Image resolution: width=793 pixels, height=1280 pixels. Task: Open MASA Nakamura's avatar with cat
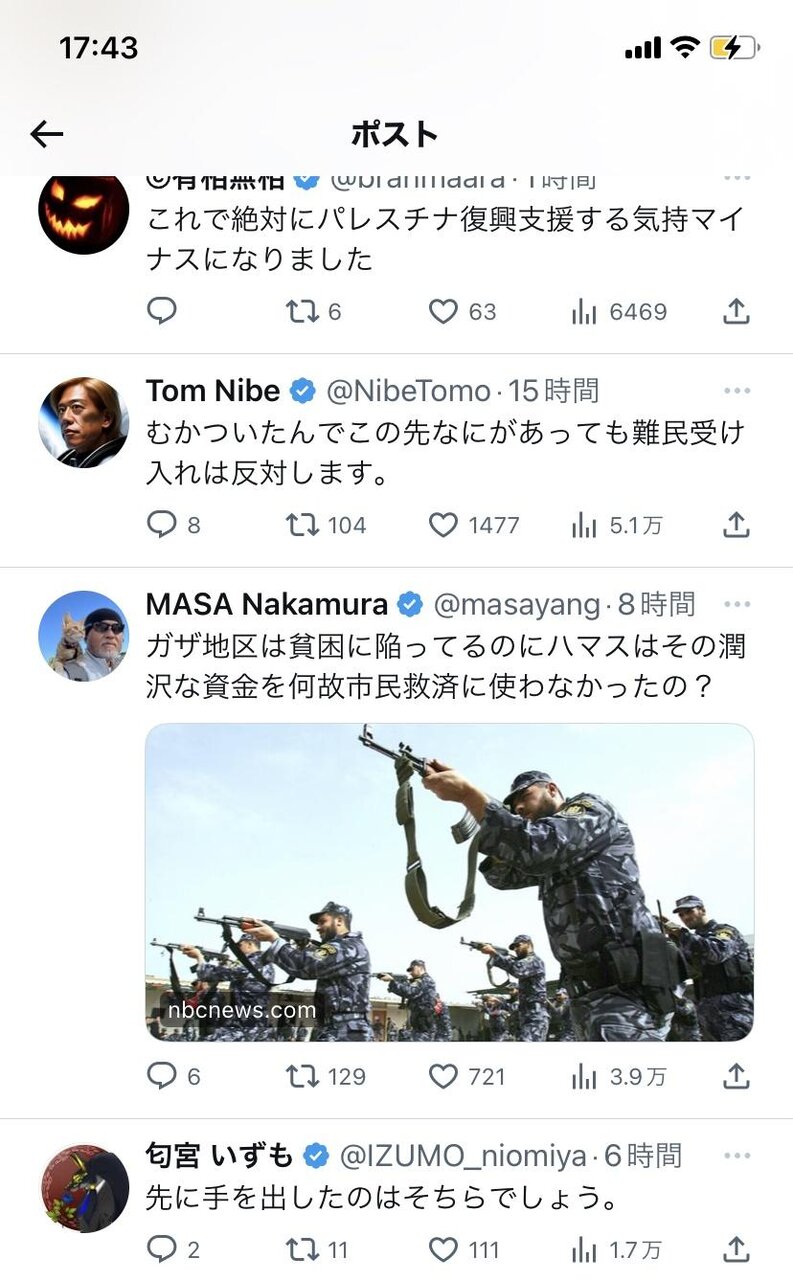pyautogui.click(x=84, y=636)
